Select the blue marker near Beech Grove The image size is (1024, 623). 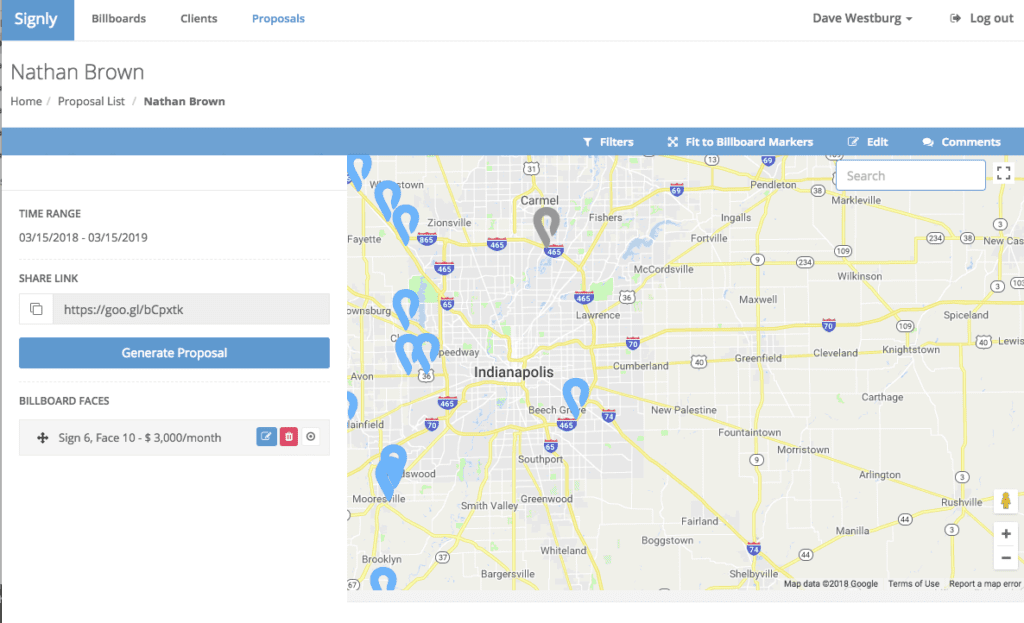pos(575,395)
